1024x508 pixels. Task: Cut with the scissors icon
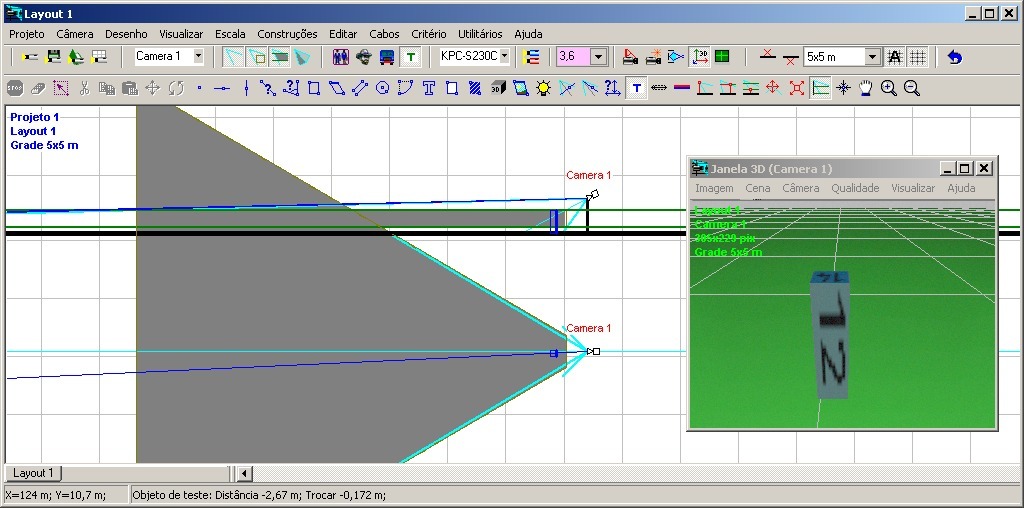pyautogui.click(x=84, y=88)
